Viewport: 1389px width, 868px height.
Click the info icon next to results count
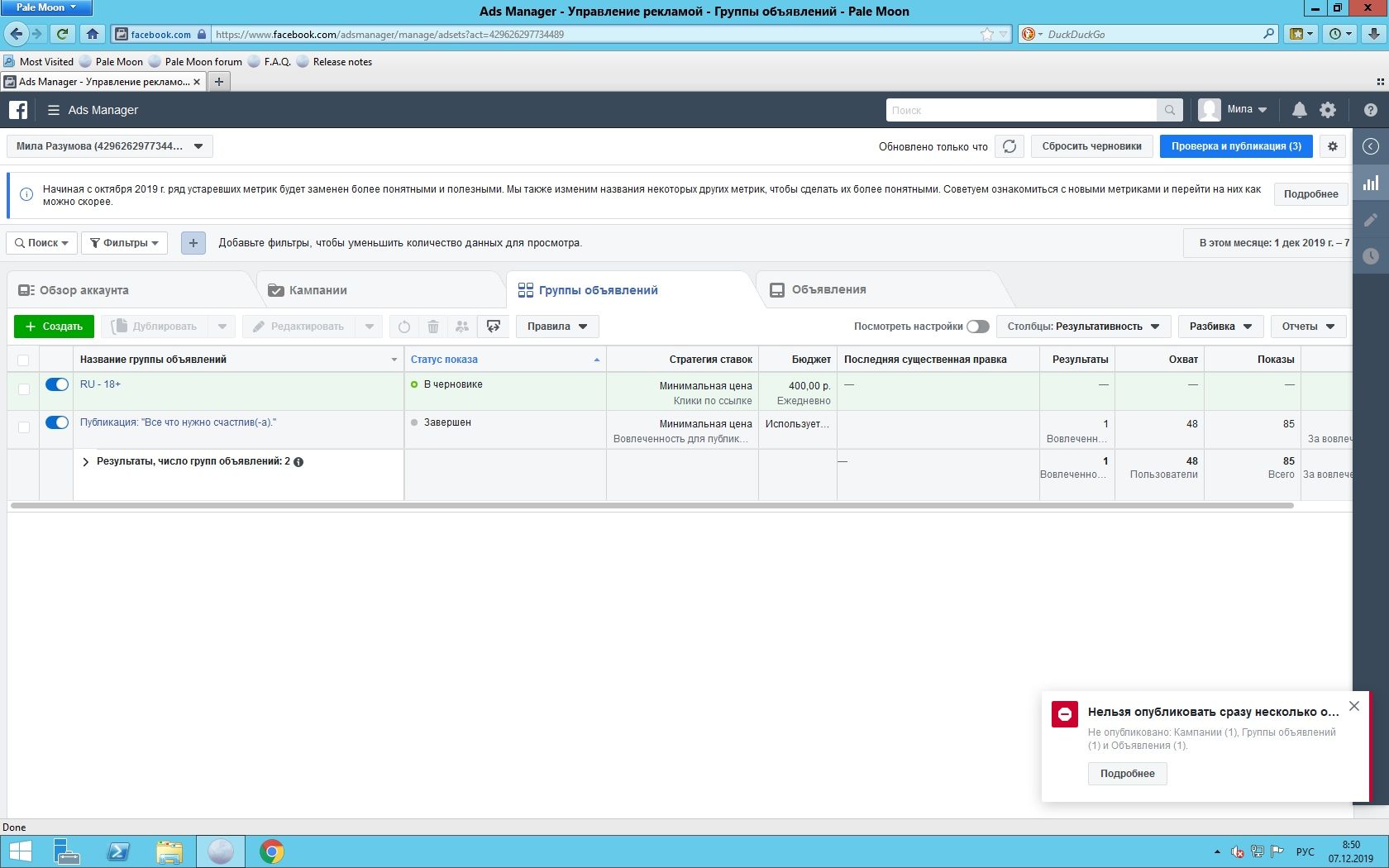298,462
